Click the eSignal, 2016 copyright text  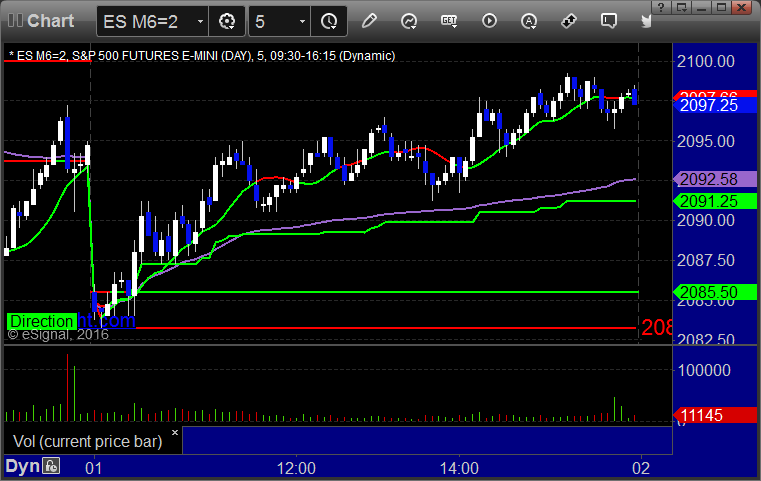click(x=58, y=334)
